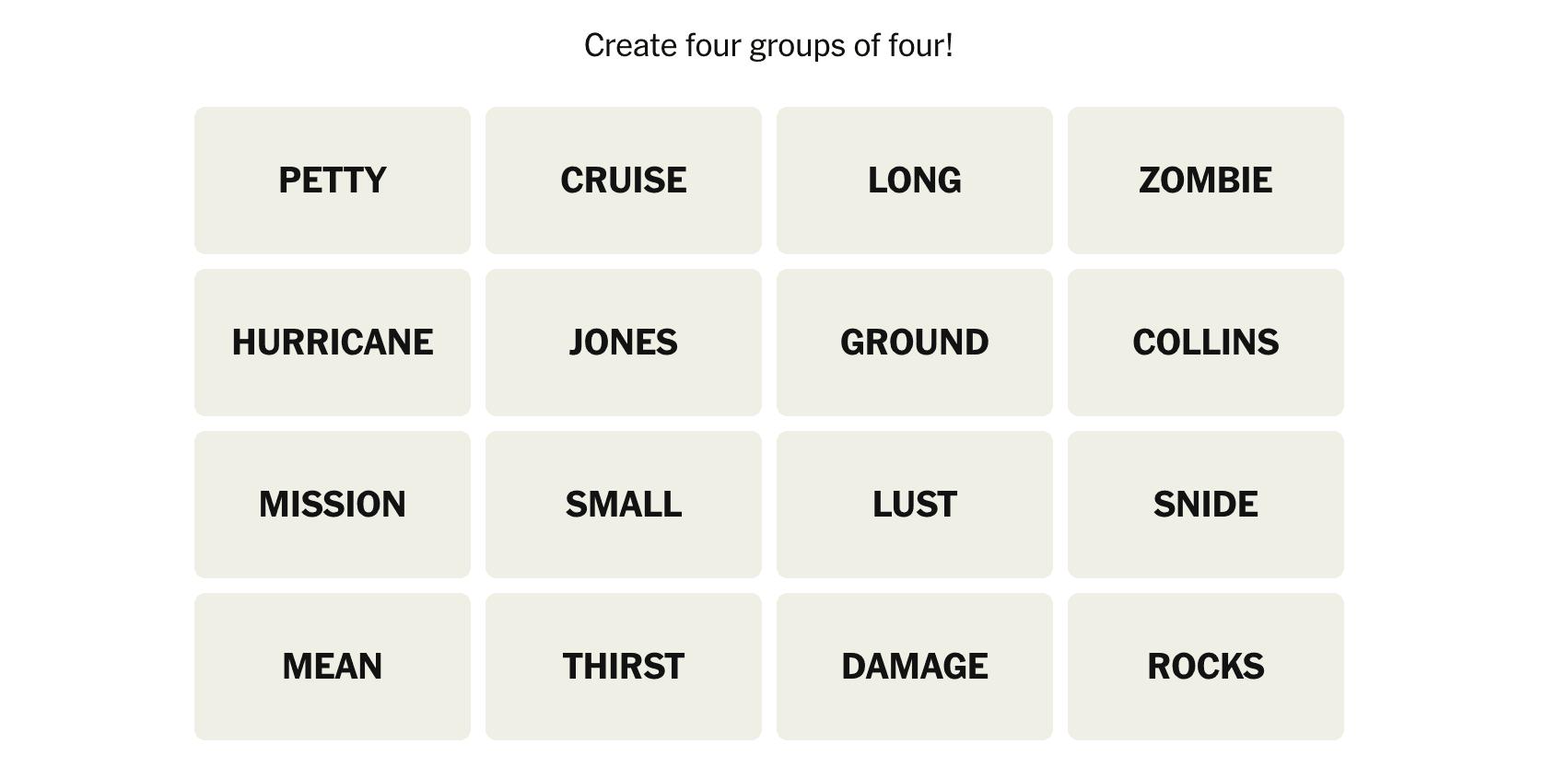Screen dimensions: 1568x779
Task: Click the JONES word card
Action: 623,343
